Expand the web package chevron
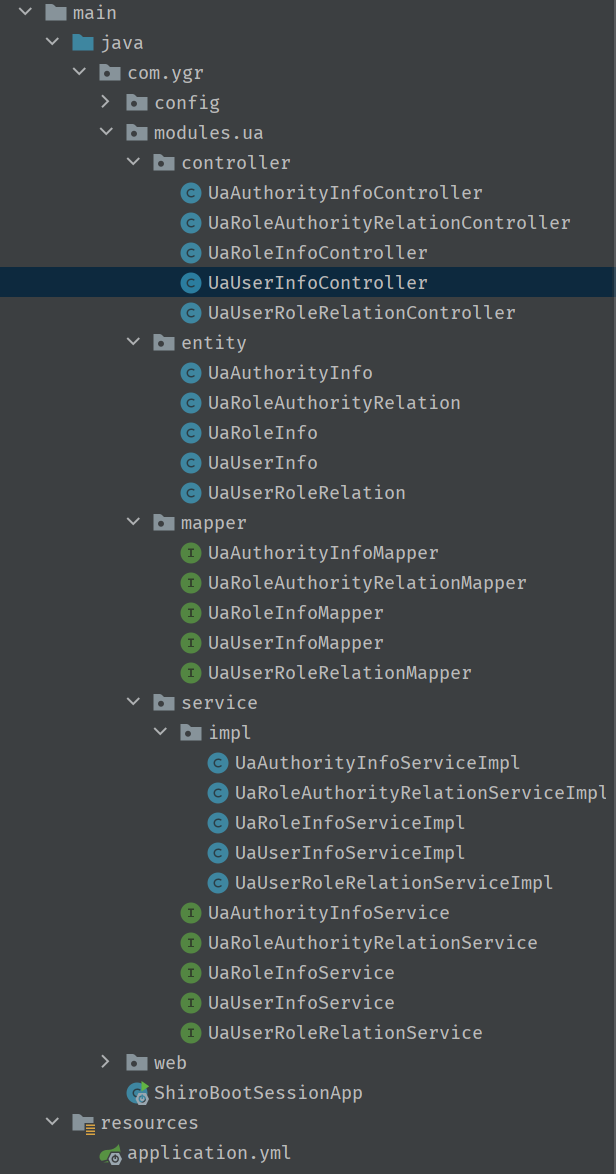The height and width of the screenshot is (1174, 616). [106, 1062]
